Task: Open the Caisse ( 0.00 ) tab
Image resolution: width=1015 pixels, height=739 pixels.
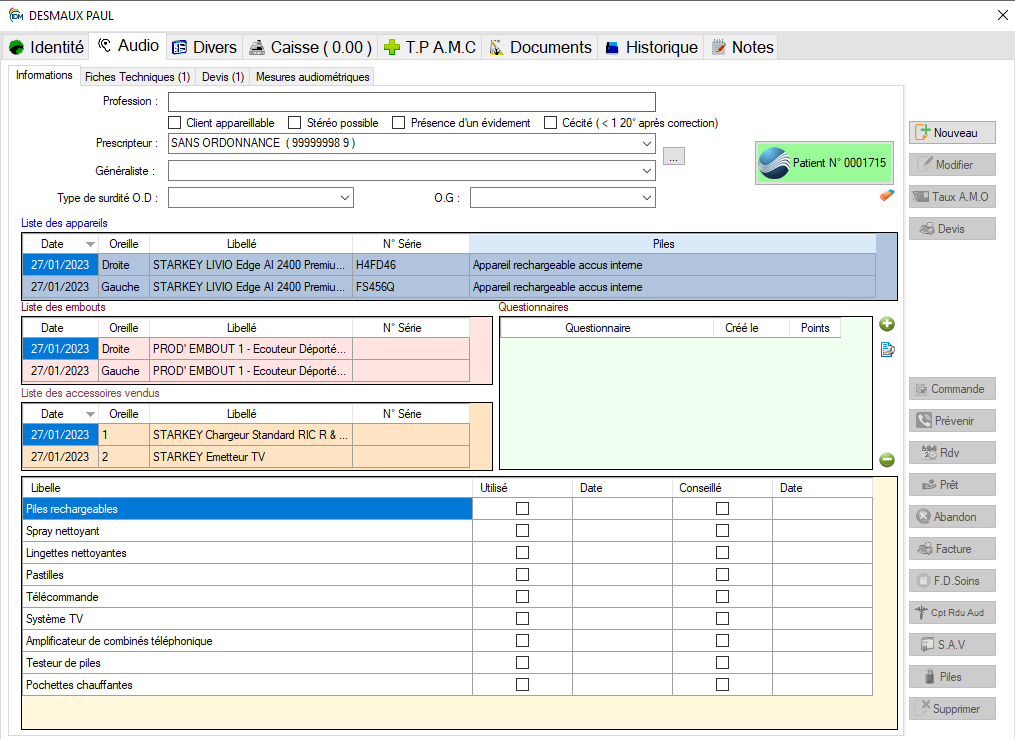Action: click(x=311, y=47)
